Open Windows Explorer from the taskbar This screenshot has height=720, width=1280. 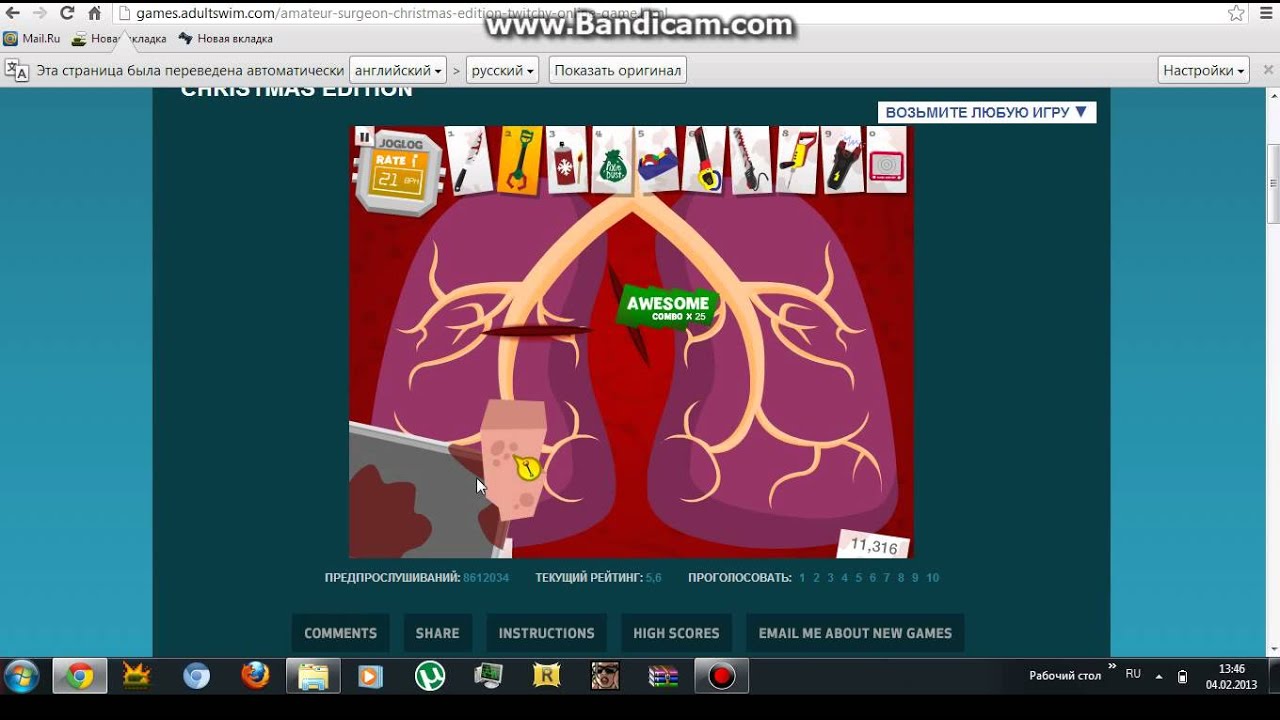313,677
